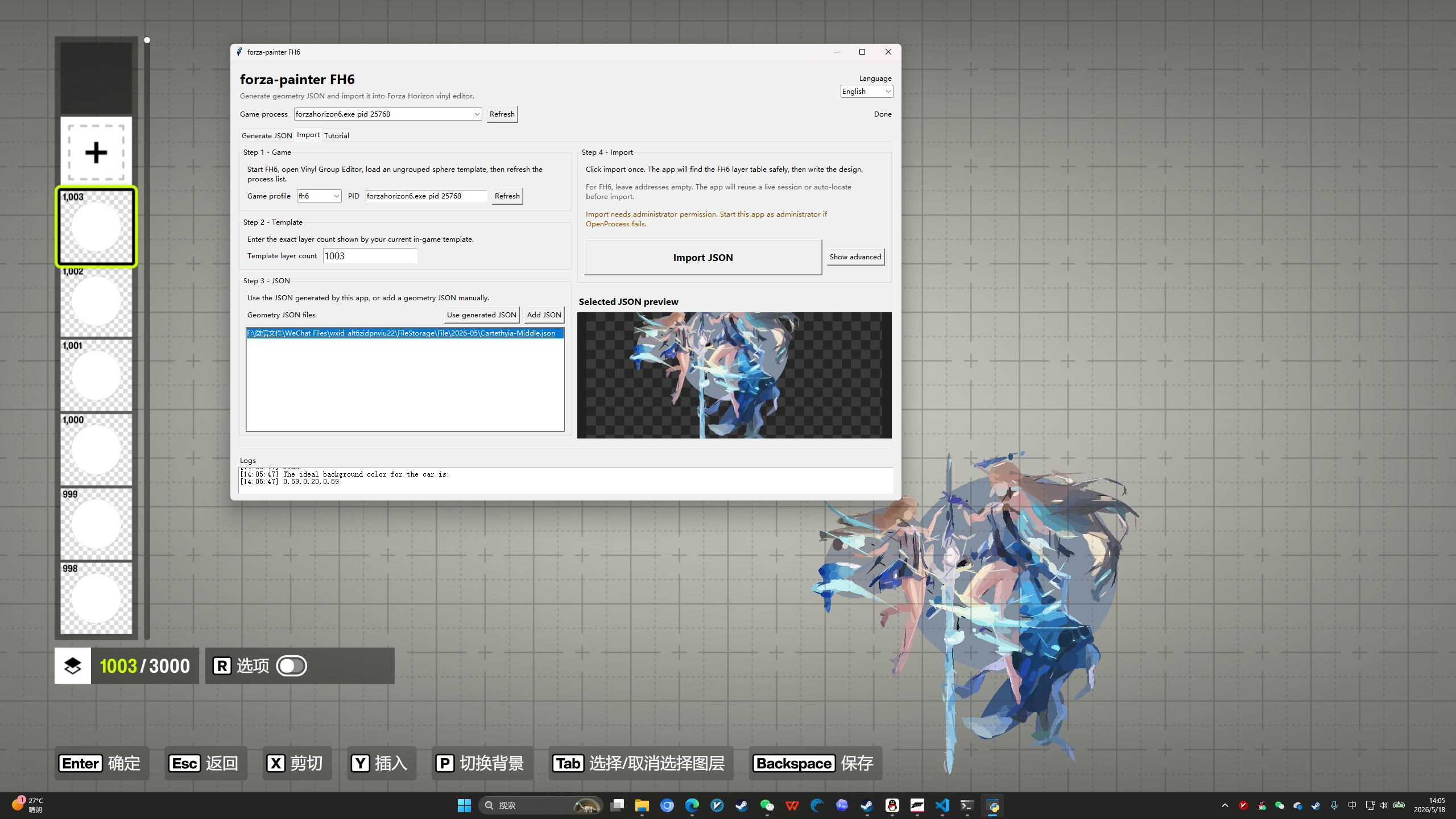Click the PID text field

[426, 196]
